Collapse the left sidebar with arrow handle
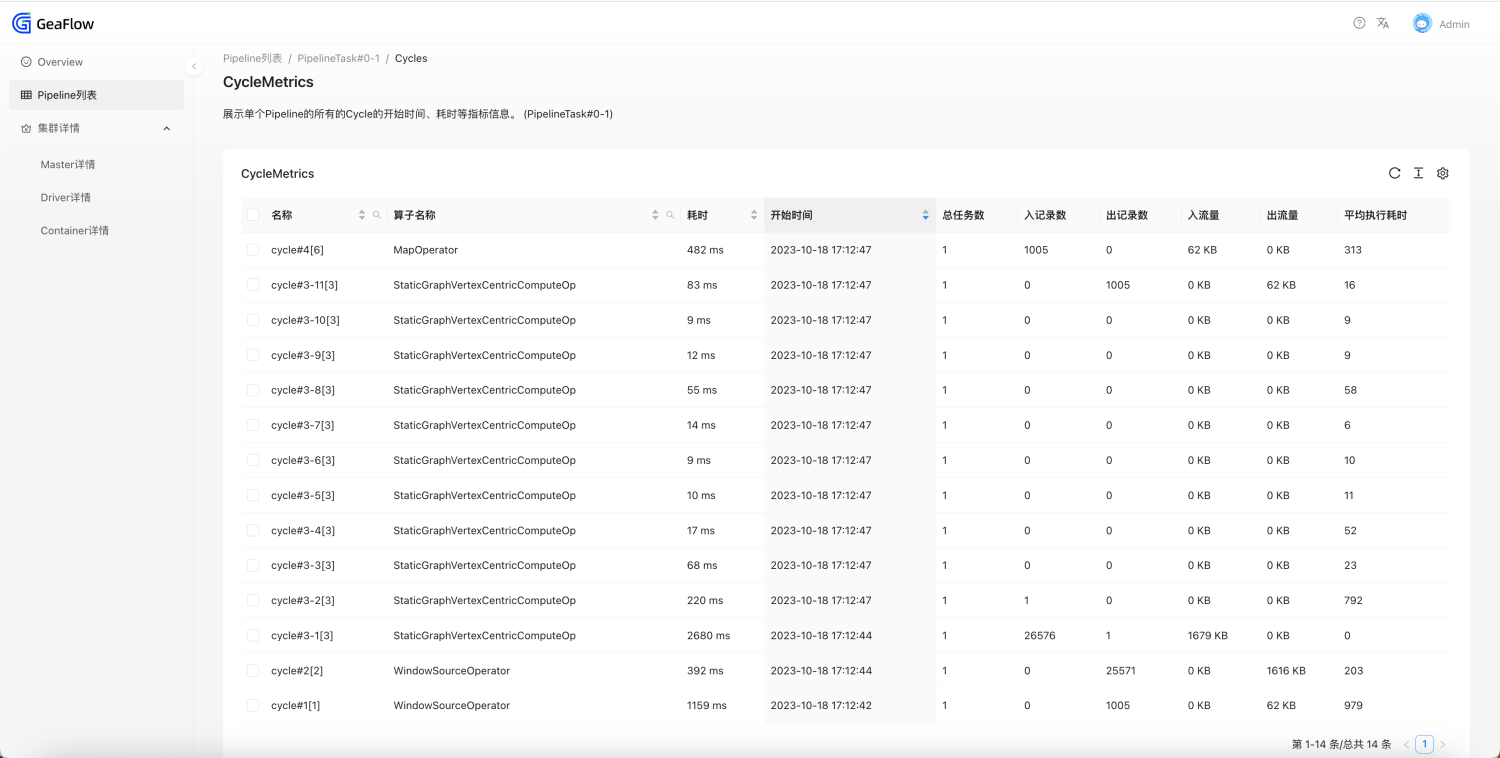Viewport: 1500px width, 758px height. pyautogui.click(x=194, y=67)
